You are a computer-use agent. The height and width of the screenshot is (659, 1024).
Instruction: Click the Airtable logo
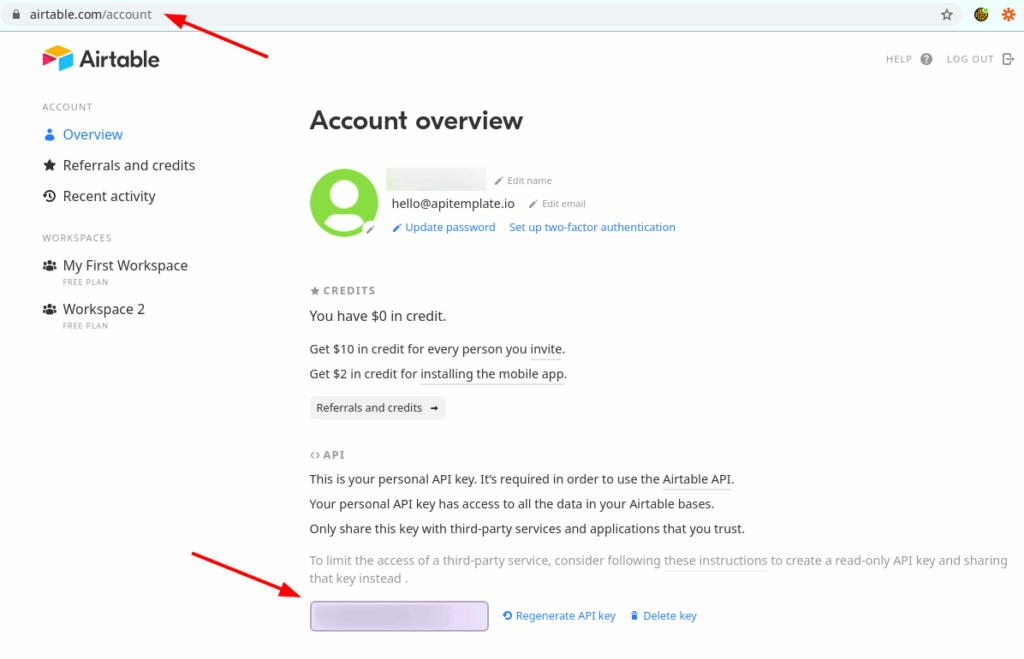pos(101,59)
